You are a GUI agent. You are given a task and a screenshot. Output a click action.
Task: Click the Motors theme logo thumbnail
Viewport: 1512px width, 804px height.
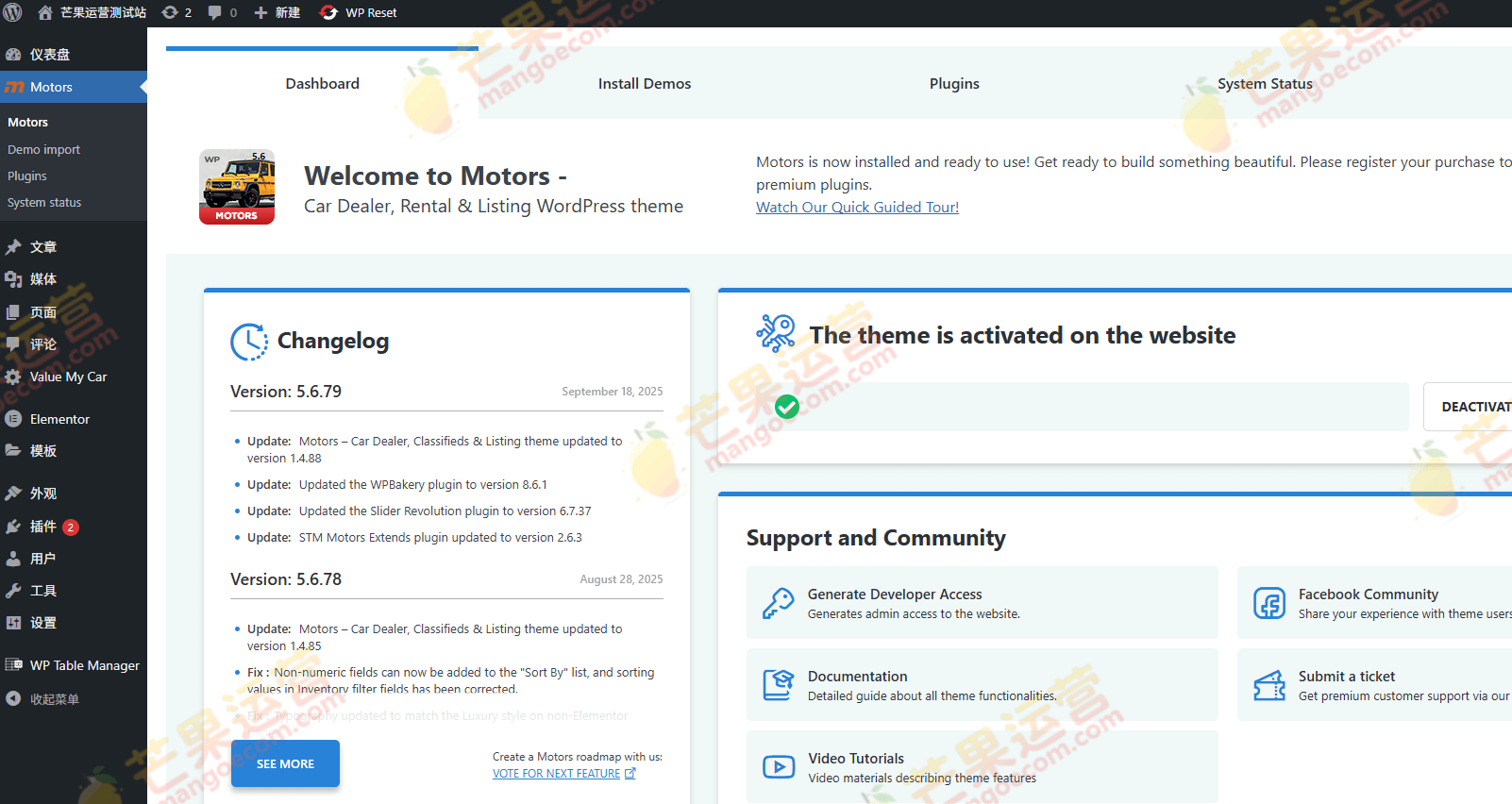coord(237,187)
